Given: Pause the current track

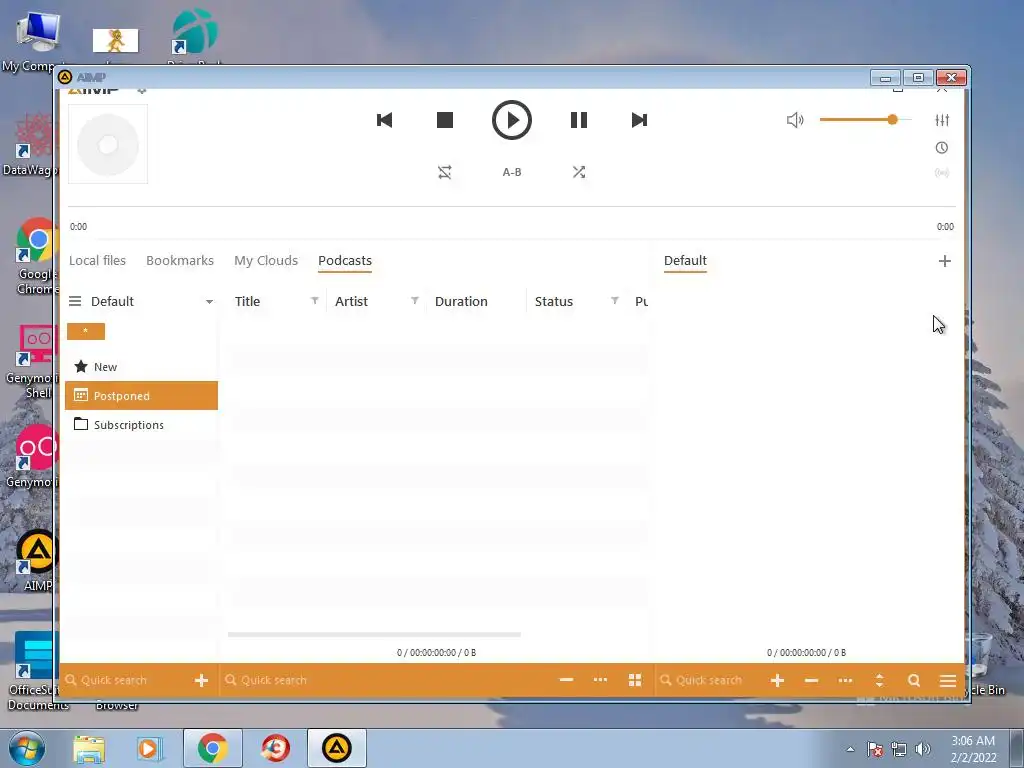Looking at the screenshot, I should tap(579, 120).
